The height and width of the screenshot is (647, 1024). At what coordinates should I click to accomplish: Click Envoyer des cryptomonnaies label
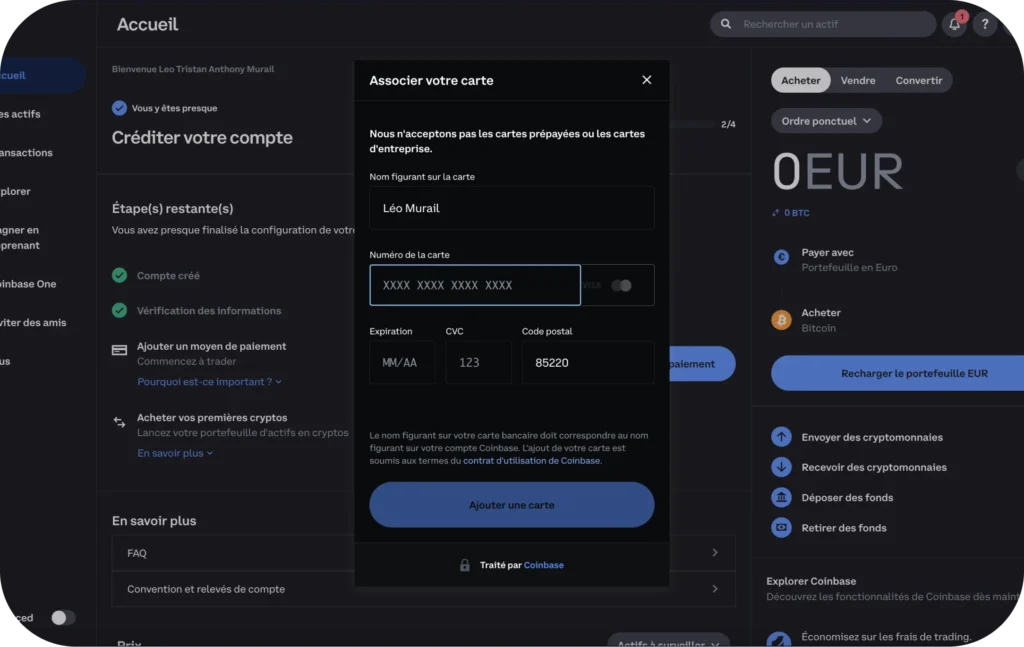pyautogui.click(x=872, y=437)
